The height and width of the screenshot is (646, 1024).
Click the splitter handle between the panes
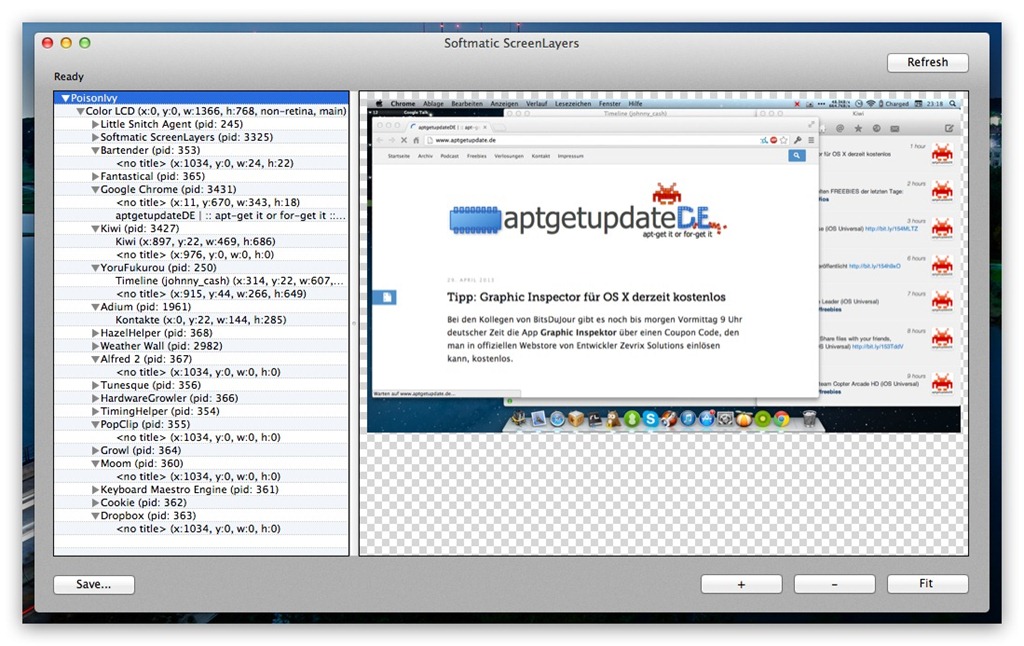click(x=354, y=322)
